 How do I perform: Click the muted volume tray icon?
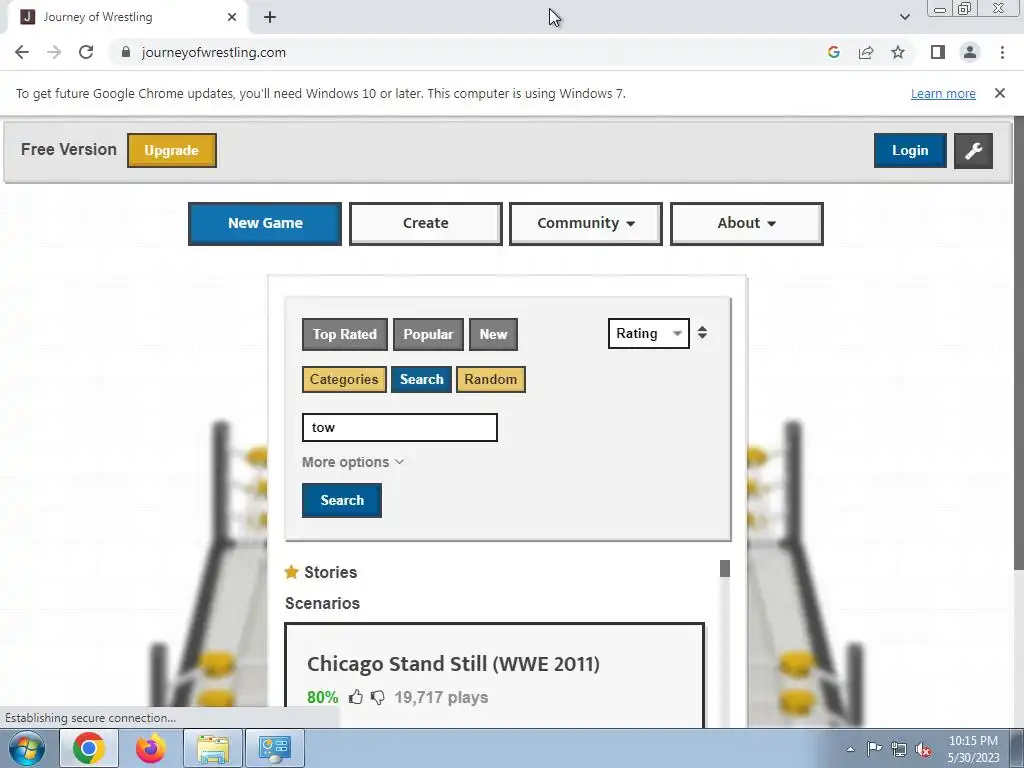[x=923, y=749]
